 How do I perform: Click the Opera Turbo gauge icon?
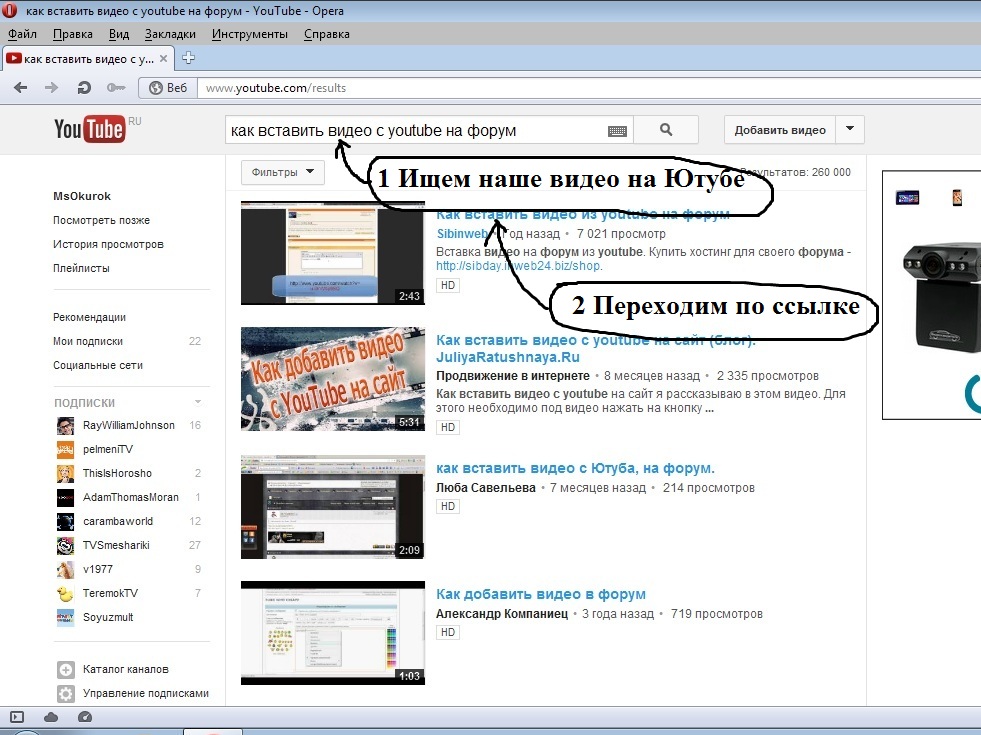click(x=84, y=717)
